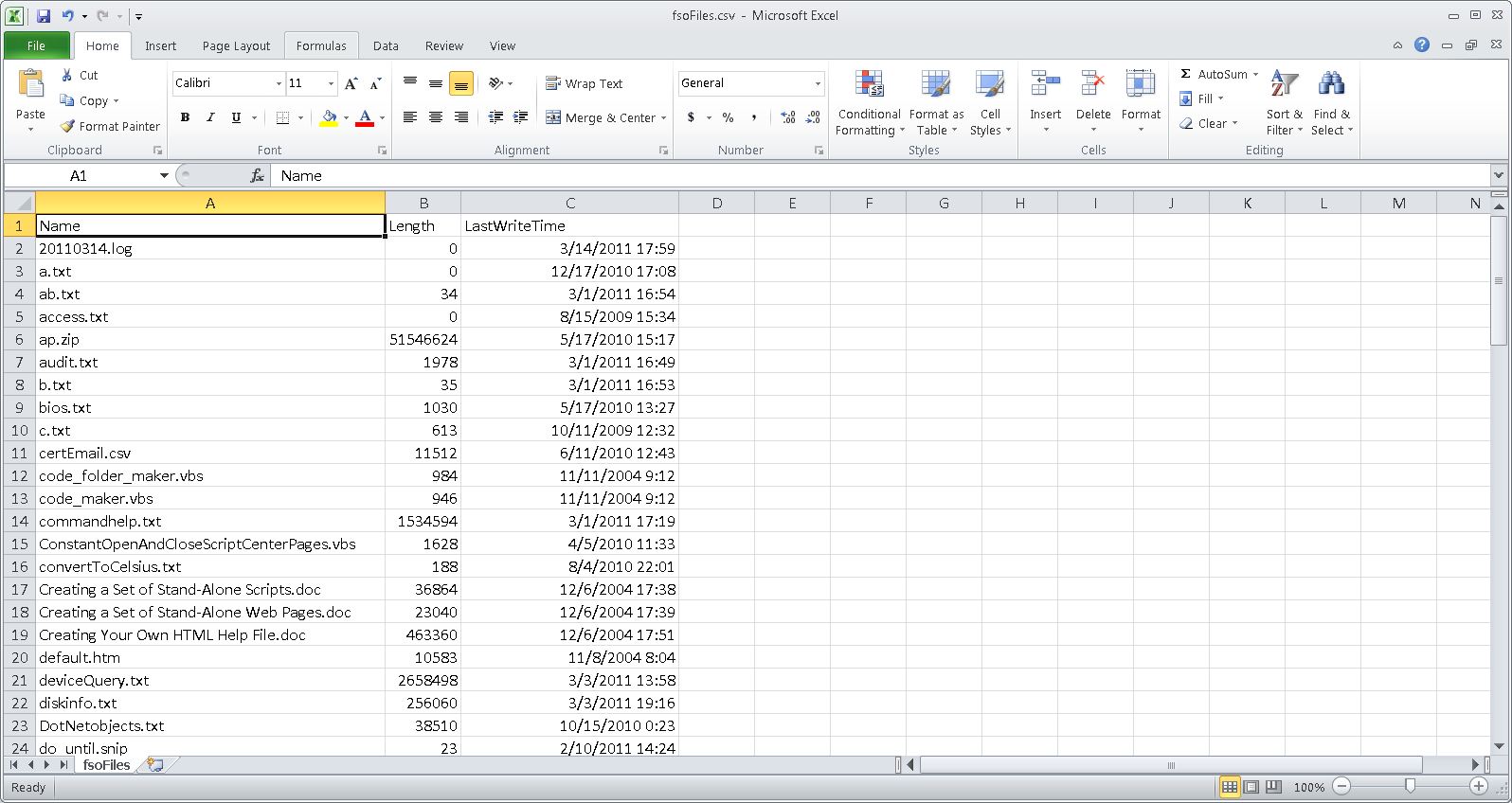Screen dimensions: 1512x803
Task: Expand the Merge & Center dropdown arrow
Action: (663, 117)
